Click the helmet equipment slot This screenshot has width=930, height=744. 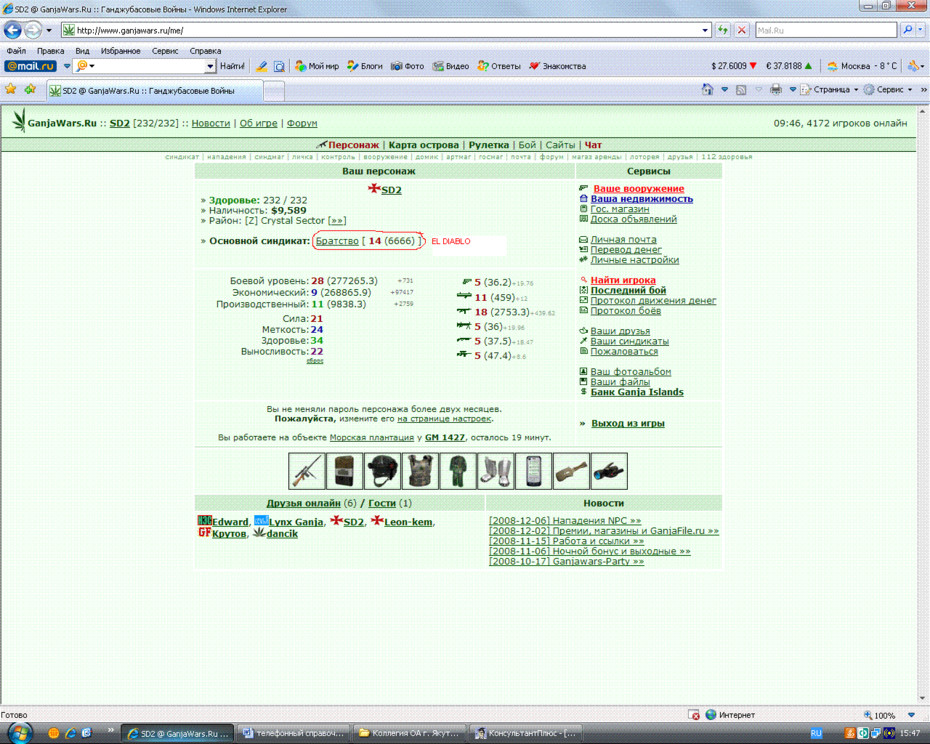[x=383, y=471]
